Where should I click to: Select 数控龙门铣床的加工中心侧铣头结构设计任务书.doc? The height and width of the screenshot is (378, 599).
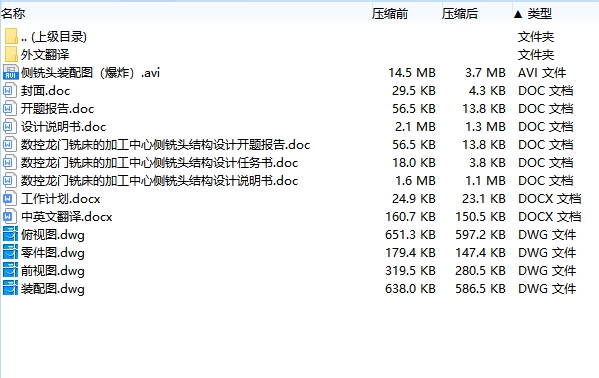tap(160, 162)
